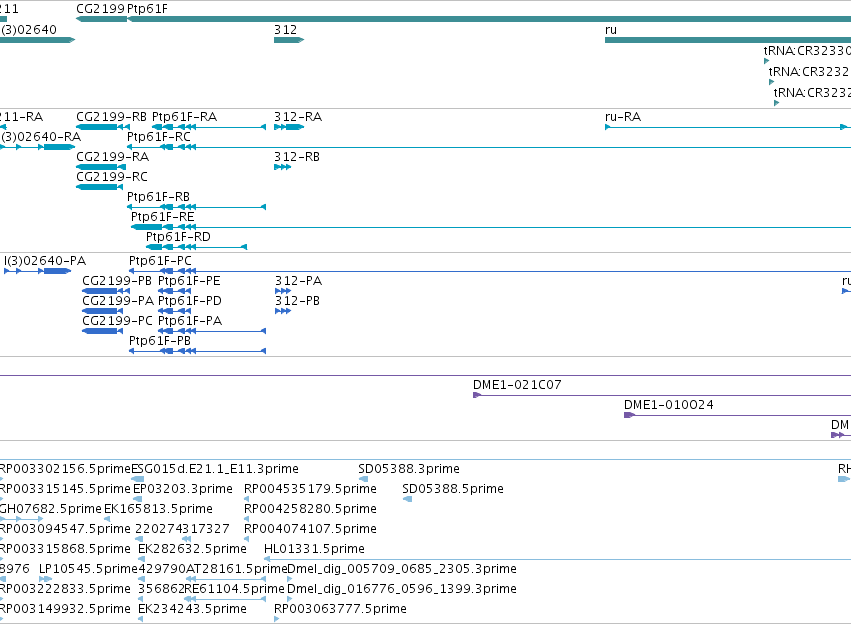Click the Dmel_dig_016776_0596_1399.3prime label
This screenshot has height=624, width=851.
[402, 589]
